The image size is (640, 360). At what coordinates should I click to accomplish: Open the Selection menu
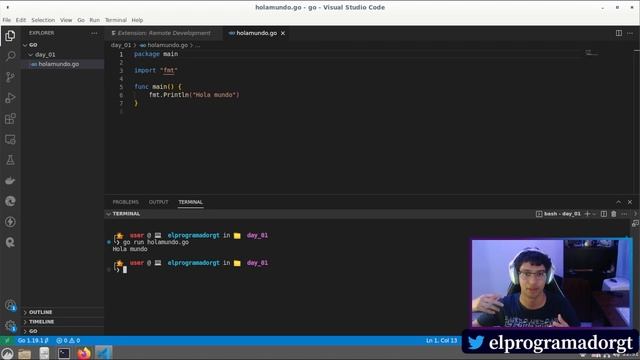(x=43, y=20)
